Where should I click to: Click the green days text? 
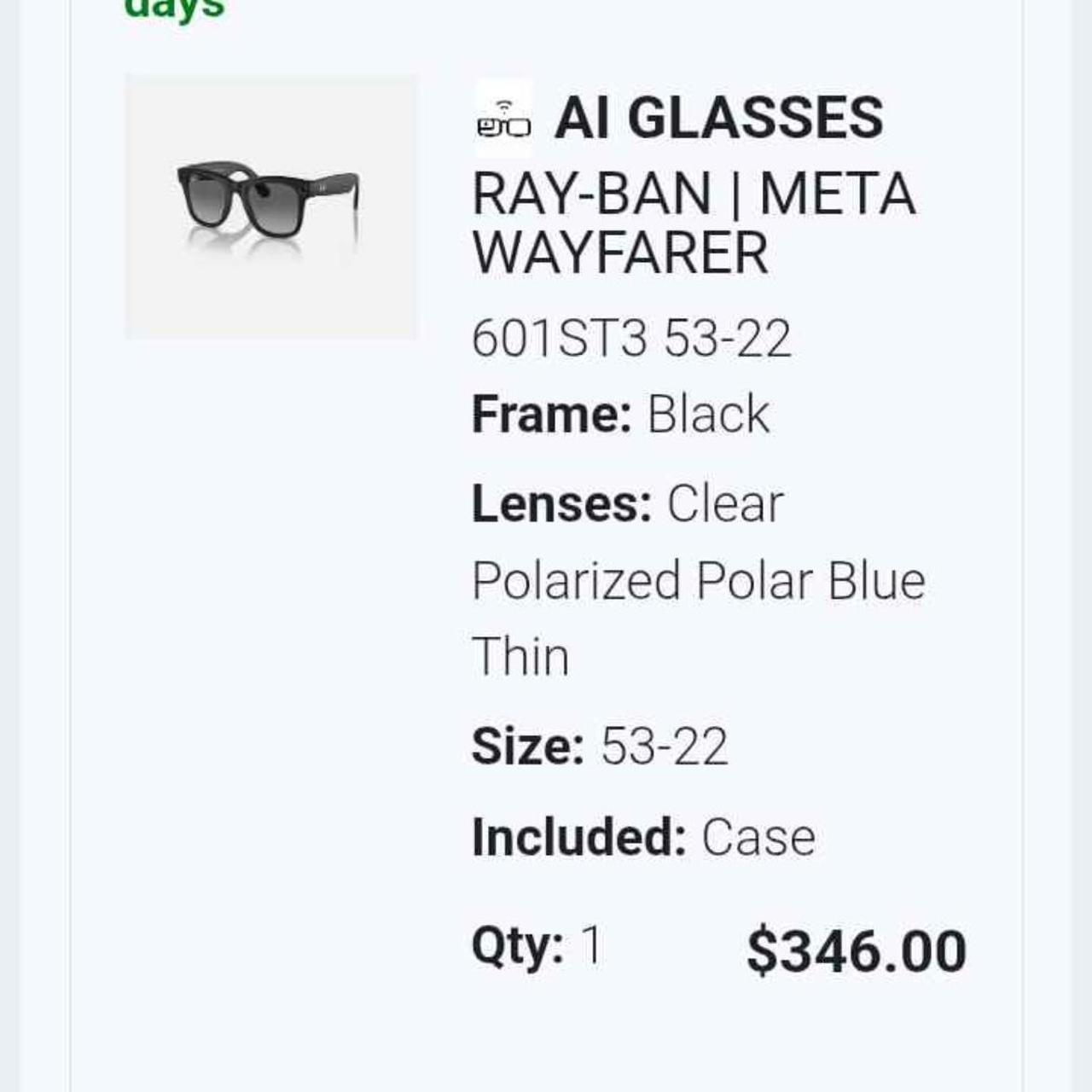[174, 9]
